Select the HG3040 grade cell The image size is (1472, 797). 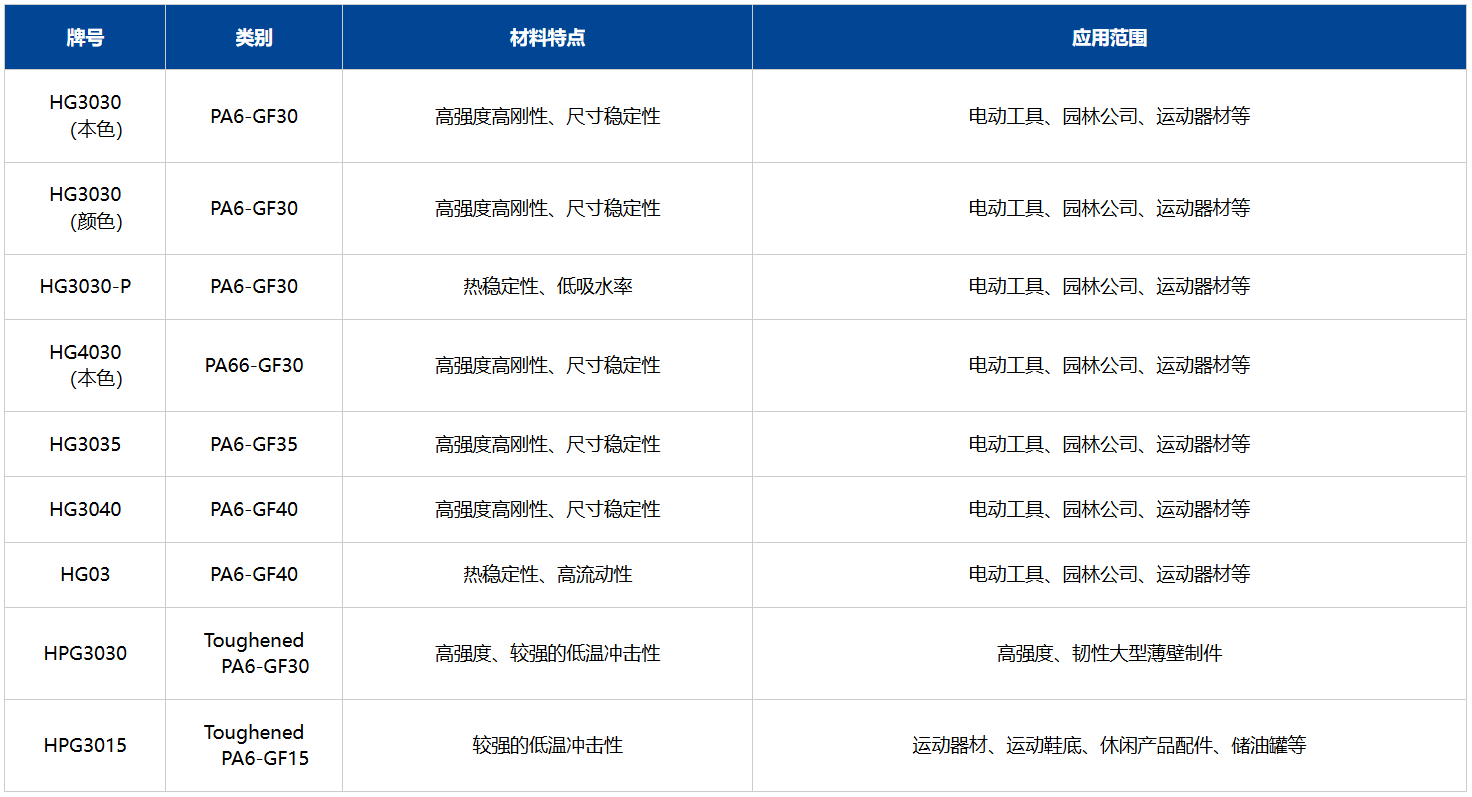pos(85,509)
